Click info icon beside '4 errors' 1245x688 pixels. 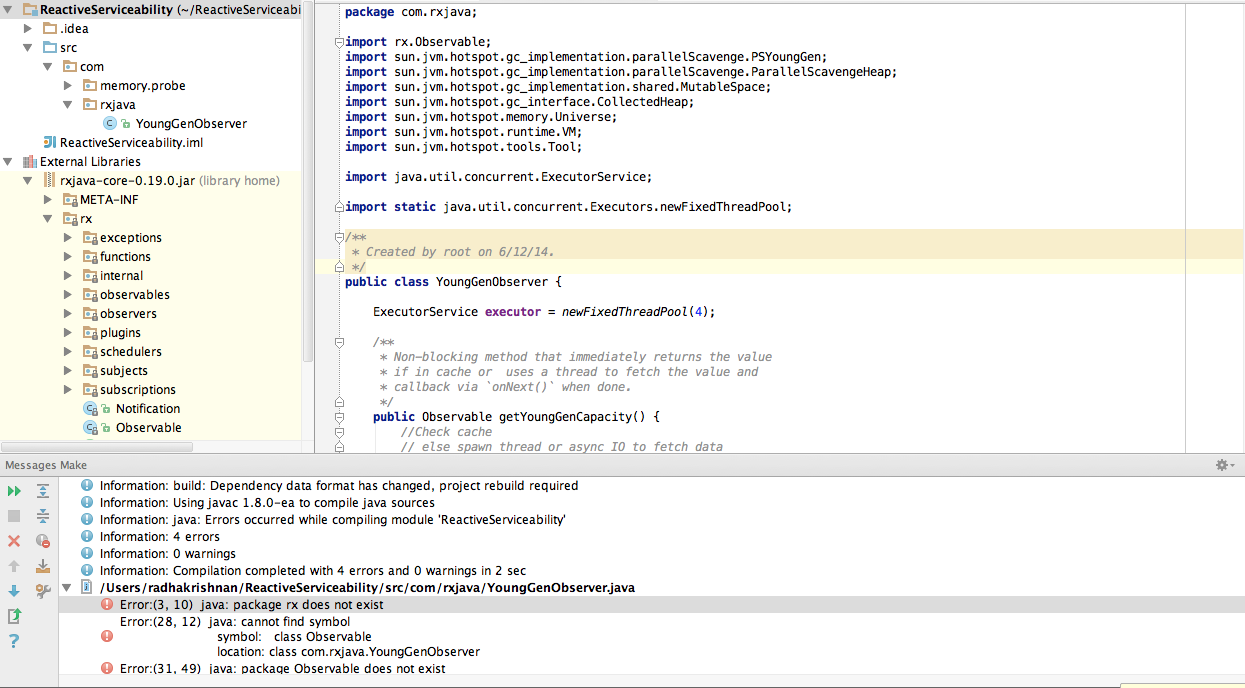point(87,537)
